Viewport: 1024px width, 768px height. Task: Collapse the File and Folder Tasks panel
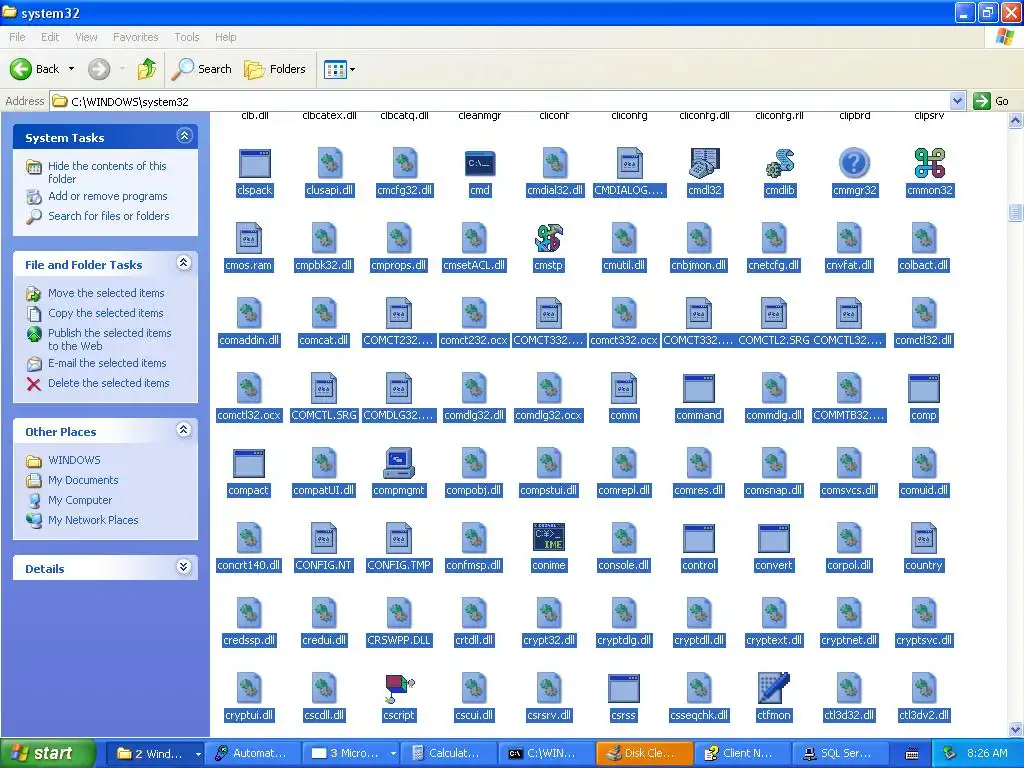tap(184, 263)
